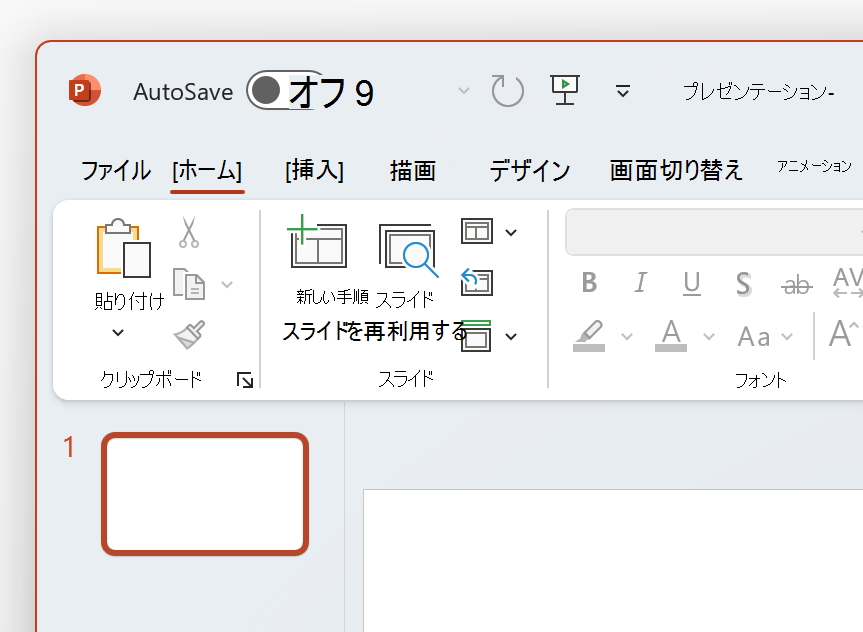Toggle Italic formatting
The width and height of the screenshot is (863, 632).
pos(640,283)
